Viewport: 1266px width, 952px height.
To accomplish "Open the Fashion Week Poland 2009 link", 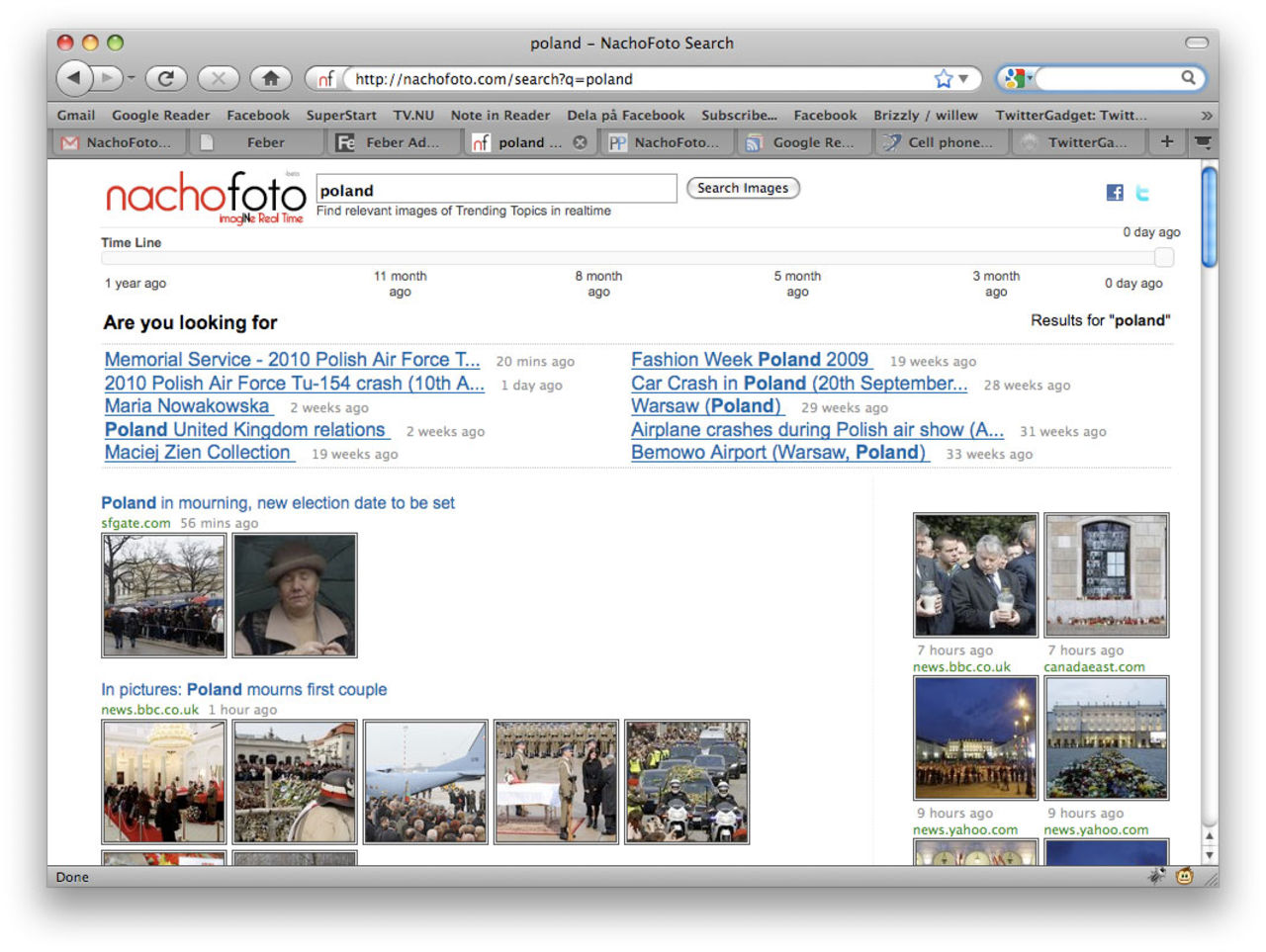I will point(750,360).
